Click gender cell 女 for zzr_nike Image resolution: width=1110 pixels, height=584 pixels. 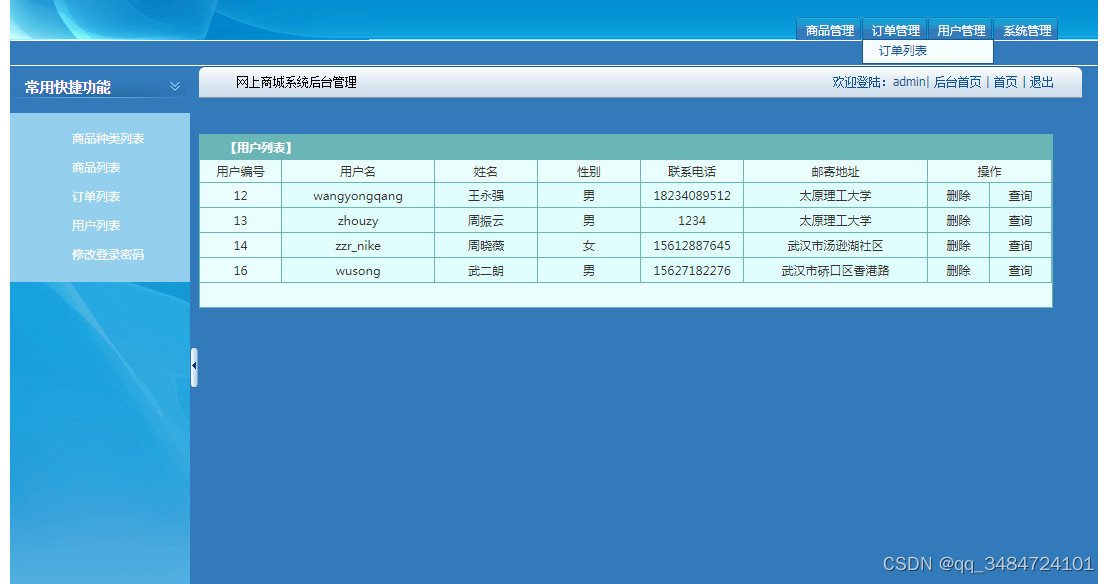[x=588, y=246]
